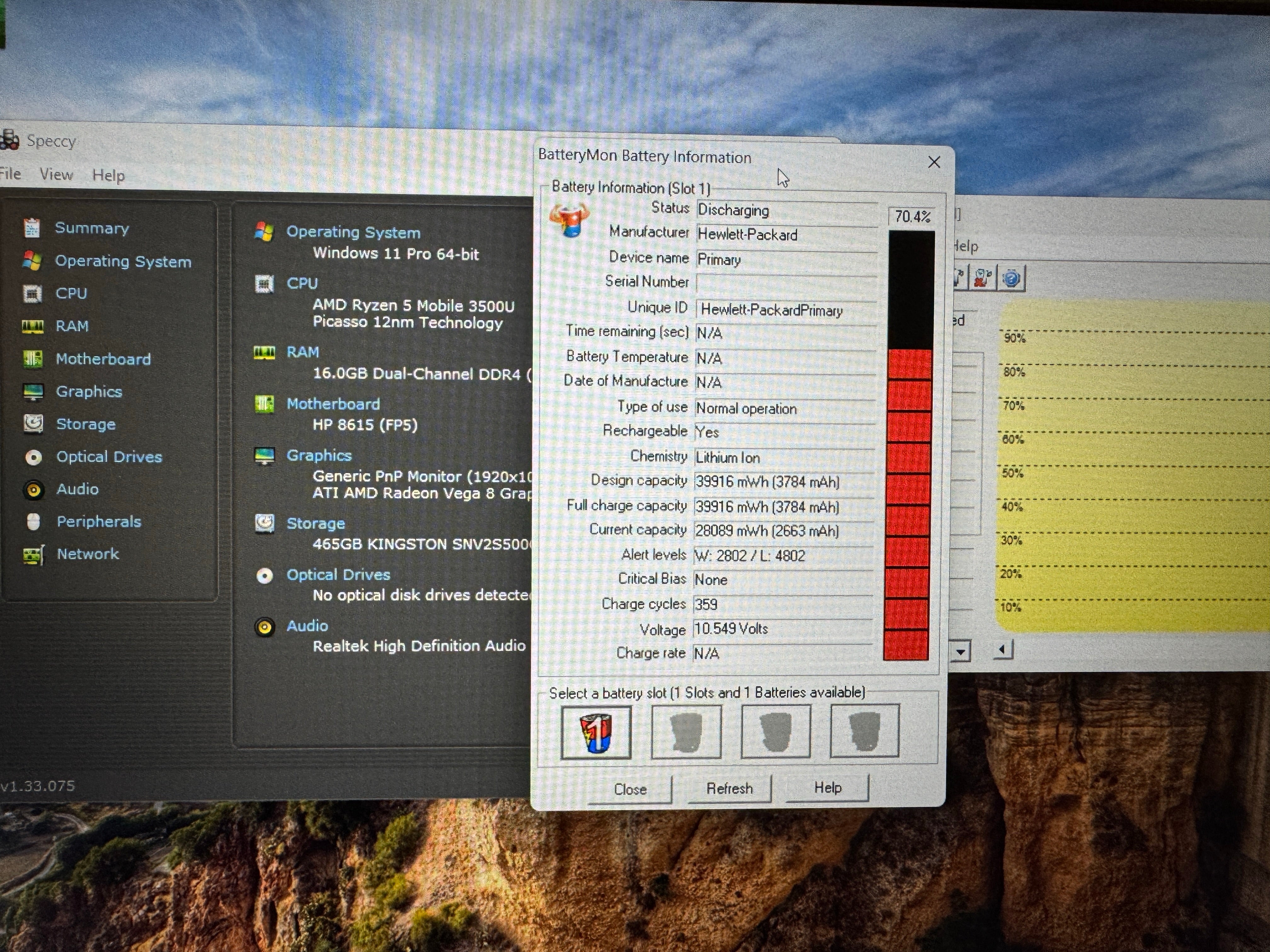Open Peripherals in Speccy's sidebar

tap(99, 522)
